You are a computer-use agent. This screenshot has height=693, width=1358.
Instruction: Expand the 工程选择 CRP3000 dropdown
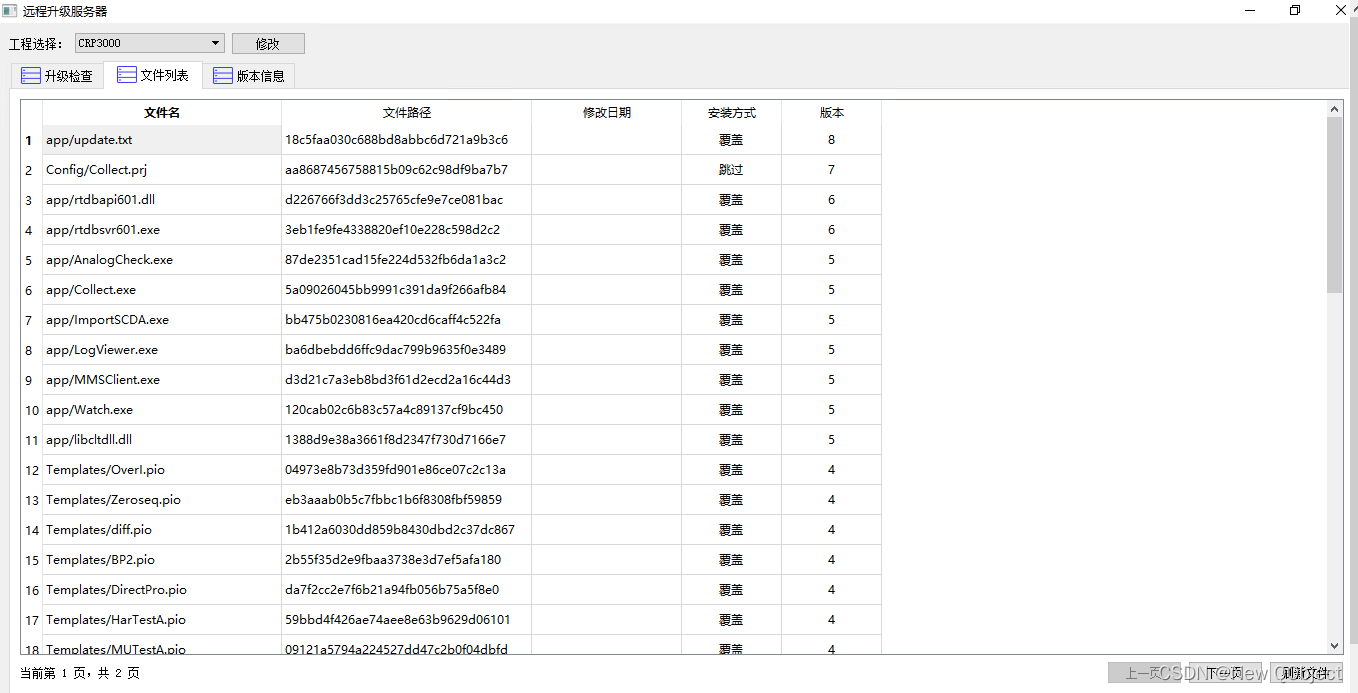pos(149,43)
